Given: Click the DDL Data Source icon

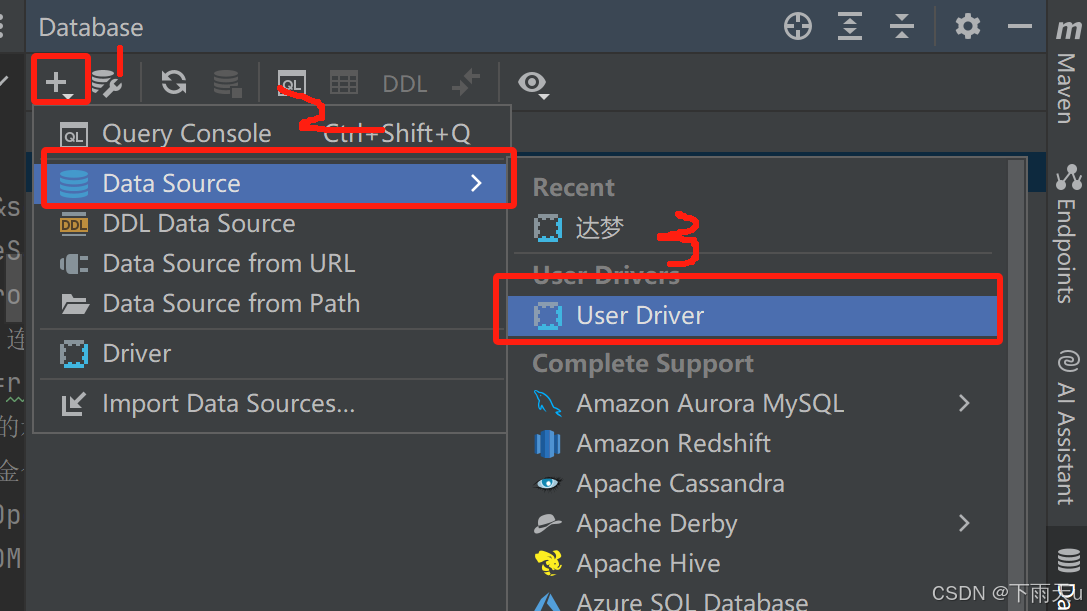Looking at the screenshot, I should pos(73,224).
